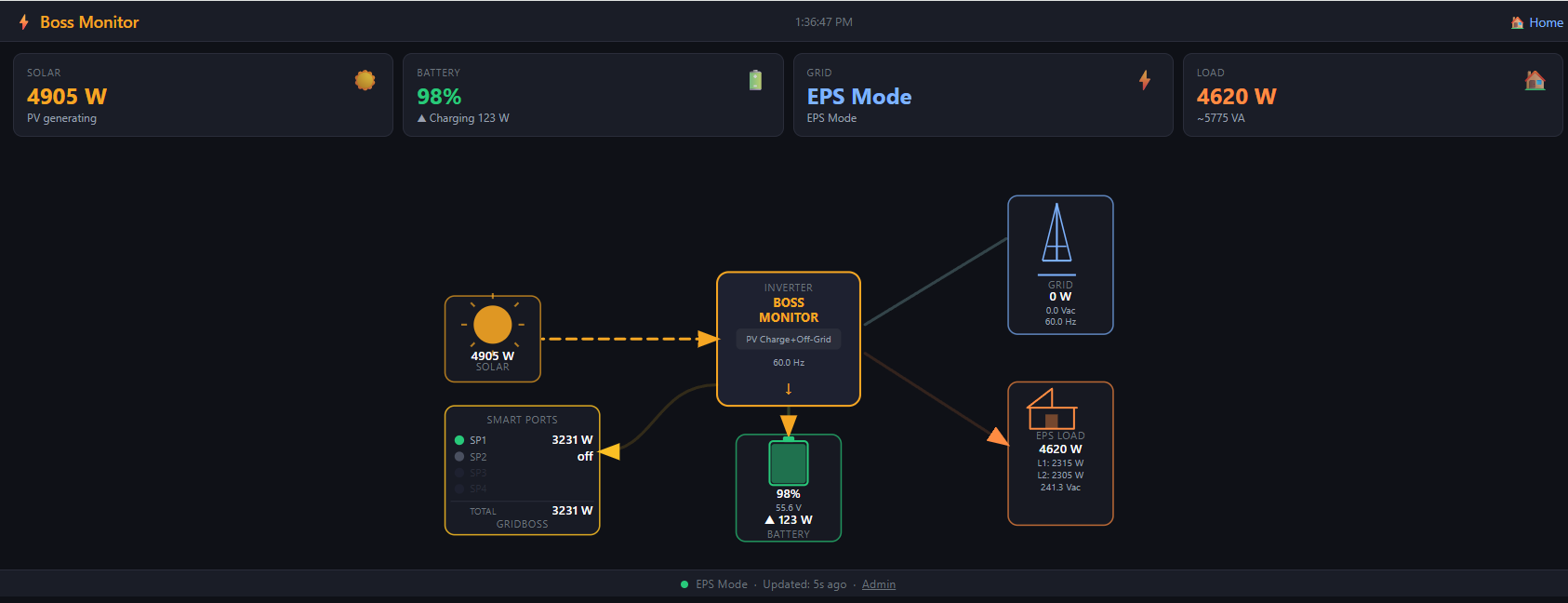
Task: Click the battery icon in Battery card
Action: [755, 81]
